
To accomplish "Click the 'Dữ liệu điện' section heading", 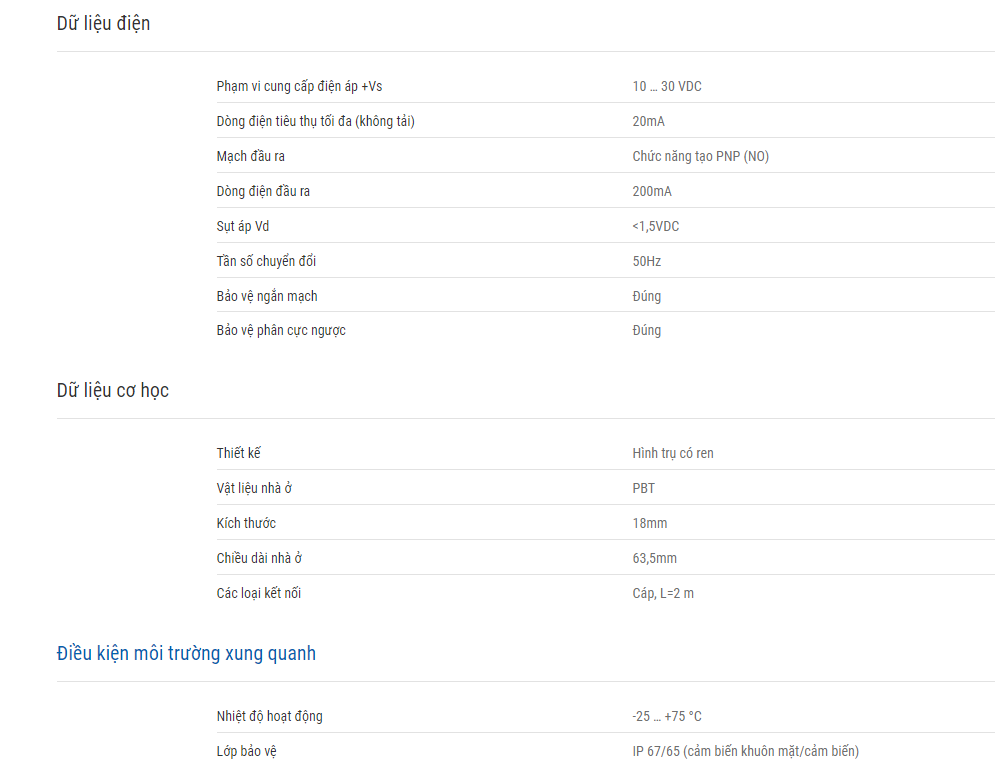I will coord(103,24).
